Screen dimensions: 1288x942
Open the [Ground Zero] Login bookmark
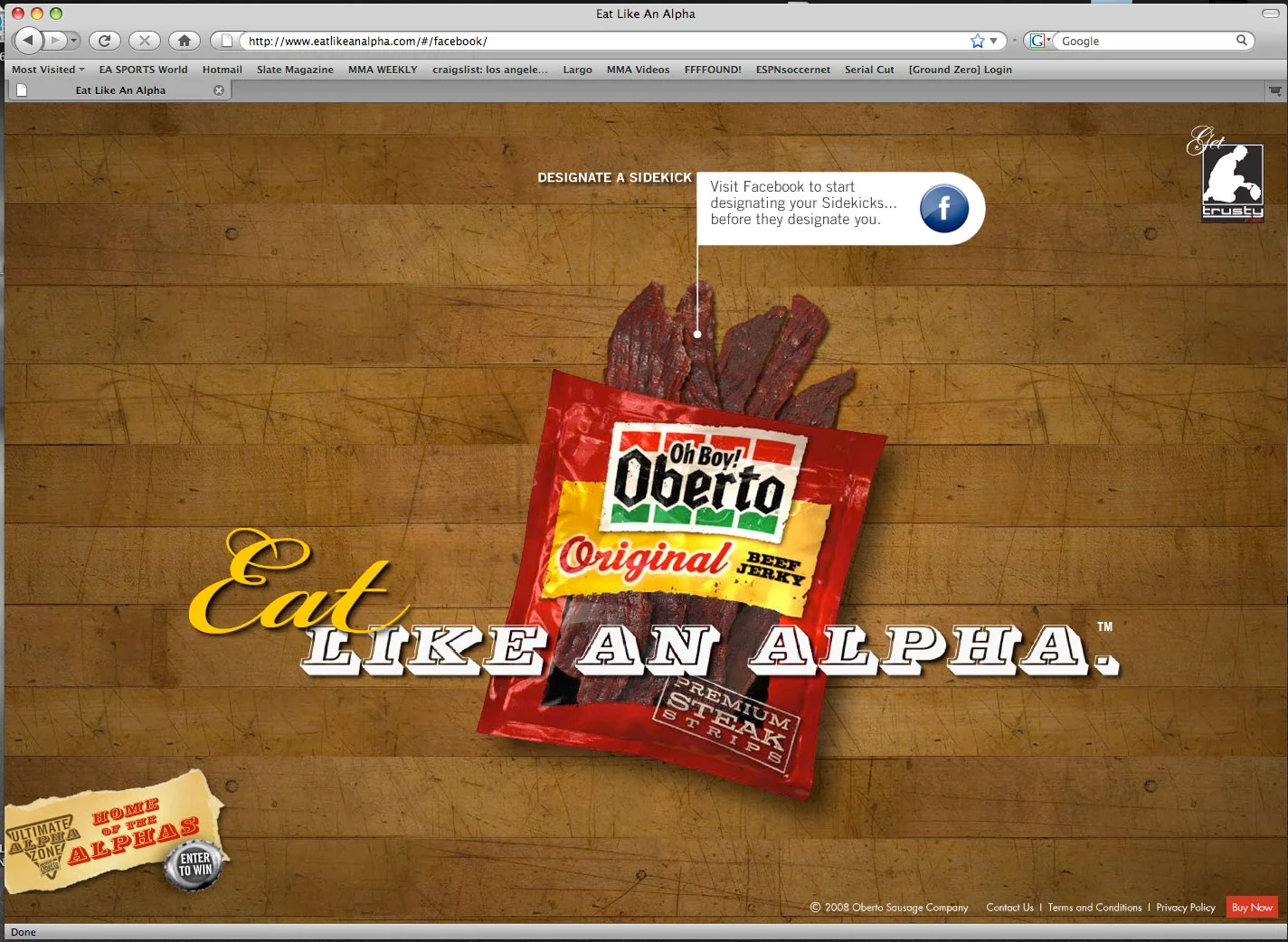pyautogui.click(x=961, y=70)
